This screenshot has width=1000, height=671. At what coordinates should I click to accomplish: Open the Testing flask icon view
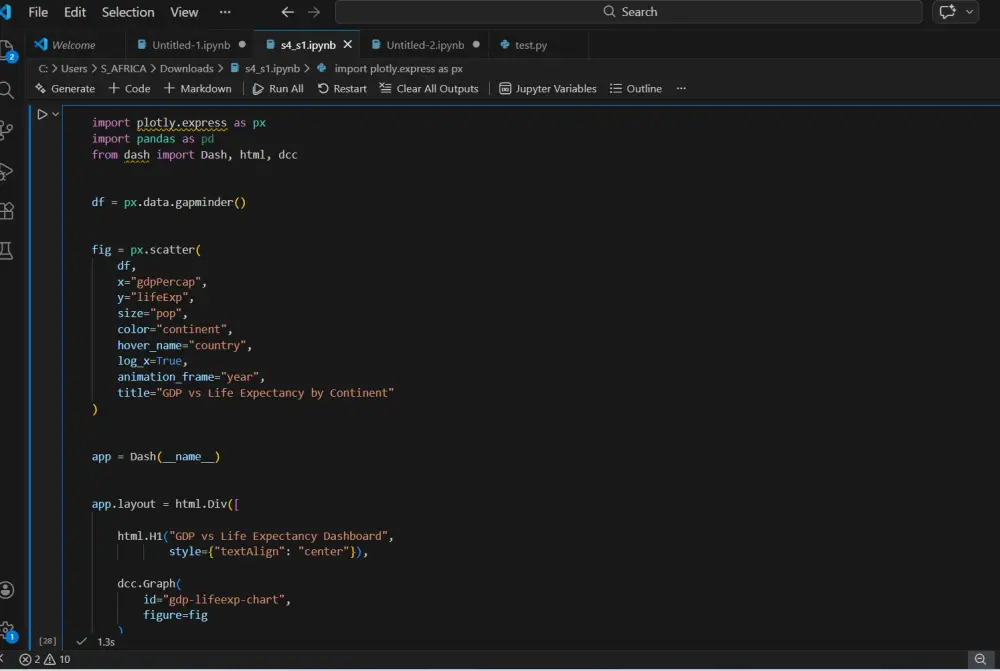(9, 250)
